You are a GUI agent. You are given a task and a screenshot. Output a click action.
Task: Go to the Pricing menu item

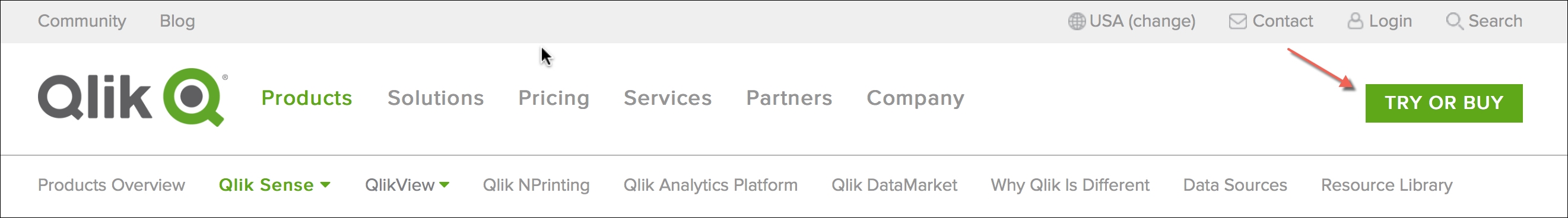pyautogui.click(x=553, y=98)
